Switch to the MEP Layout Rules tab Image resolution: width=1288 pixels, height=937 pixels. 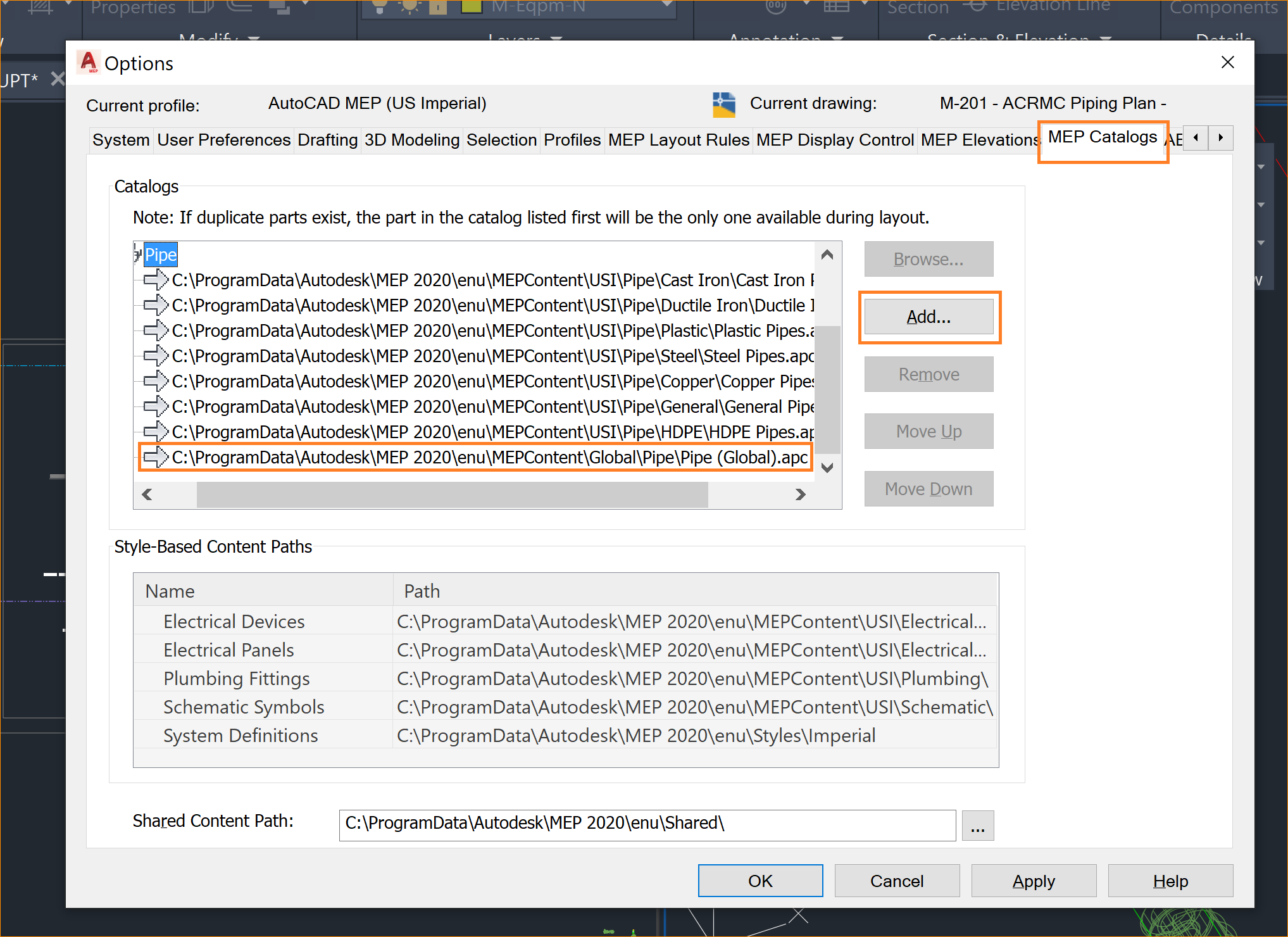678,140
